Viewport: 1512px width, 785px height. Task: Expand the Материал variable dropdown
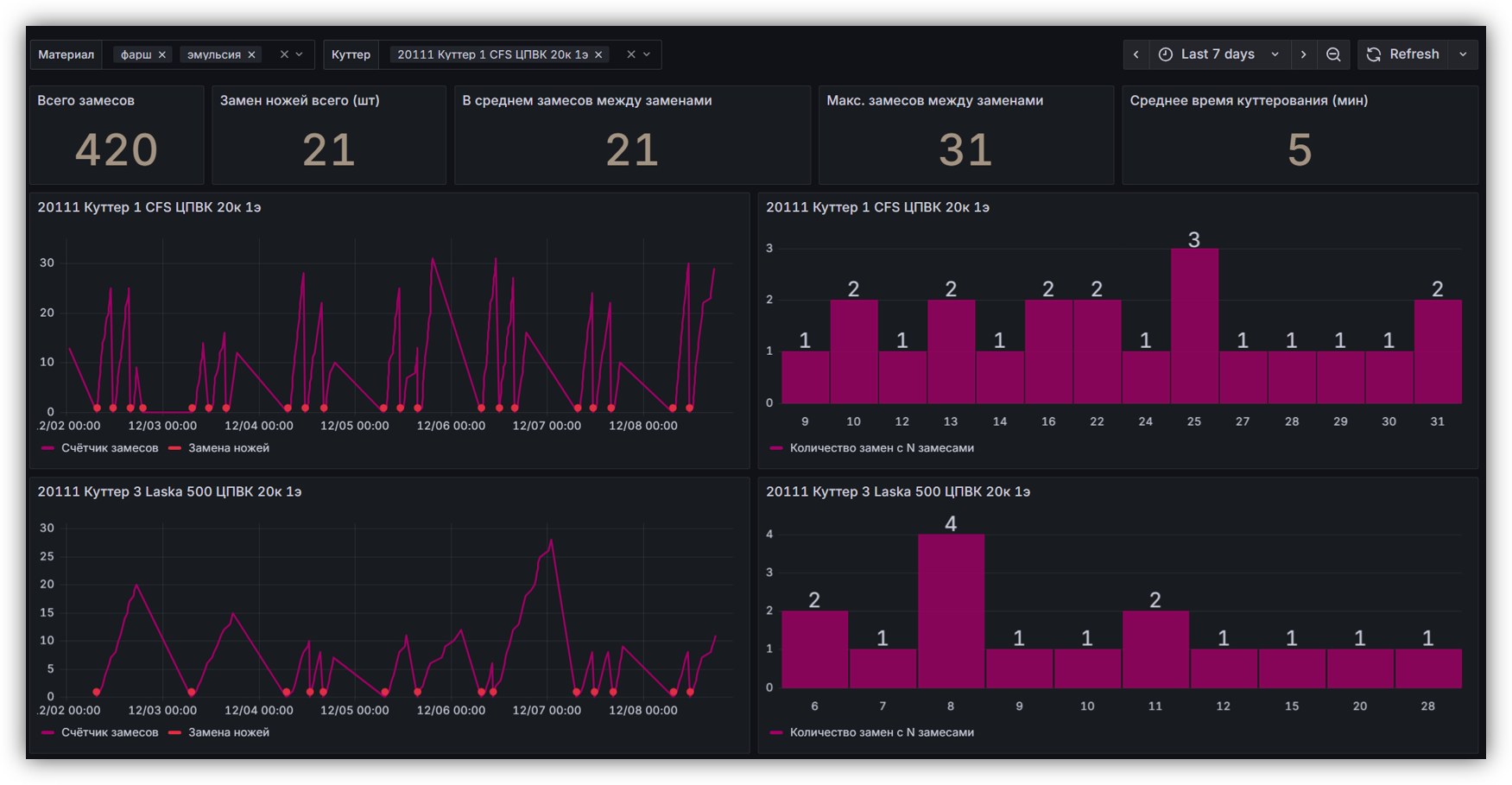(x=300, y=54)
